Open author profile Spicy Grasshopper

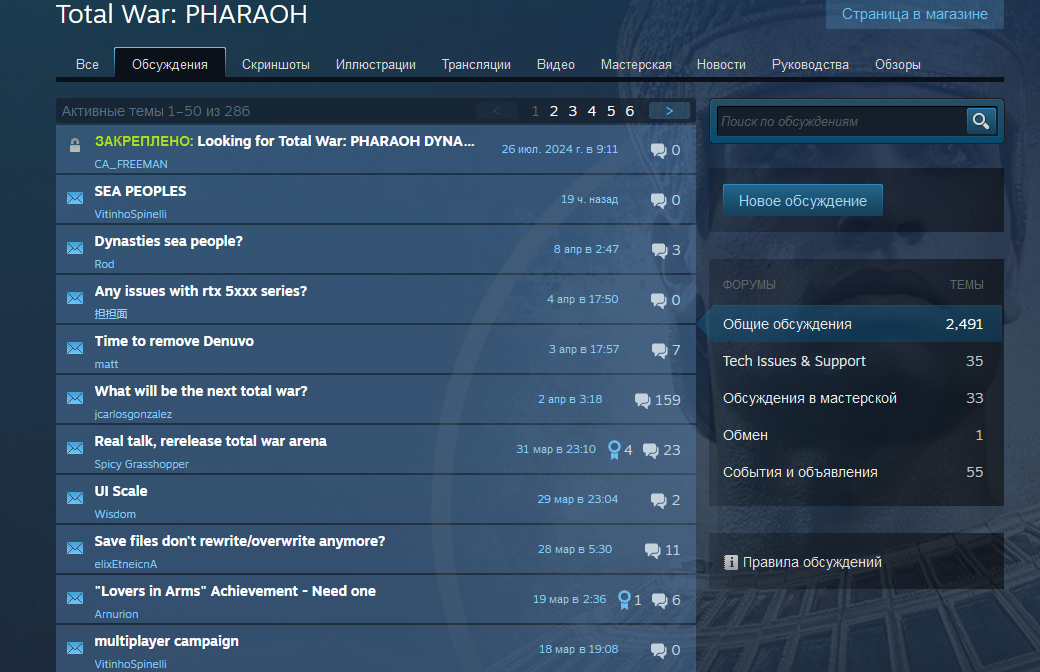(x=141, y=464)
